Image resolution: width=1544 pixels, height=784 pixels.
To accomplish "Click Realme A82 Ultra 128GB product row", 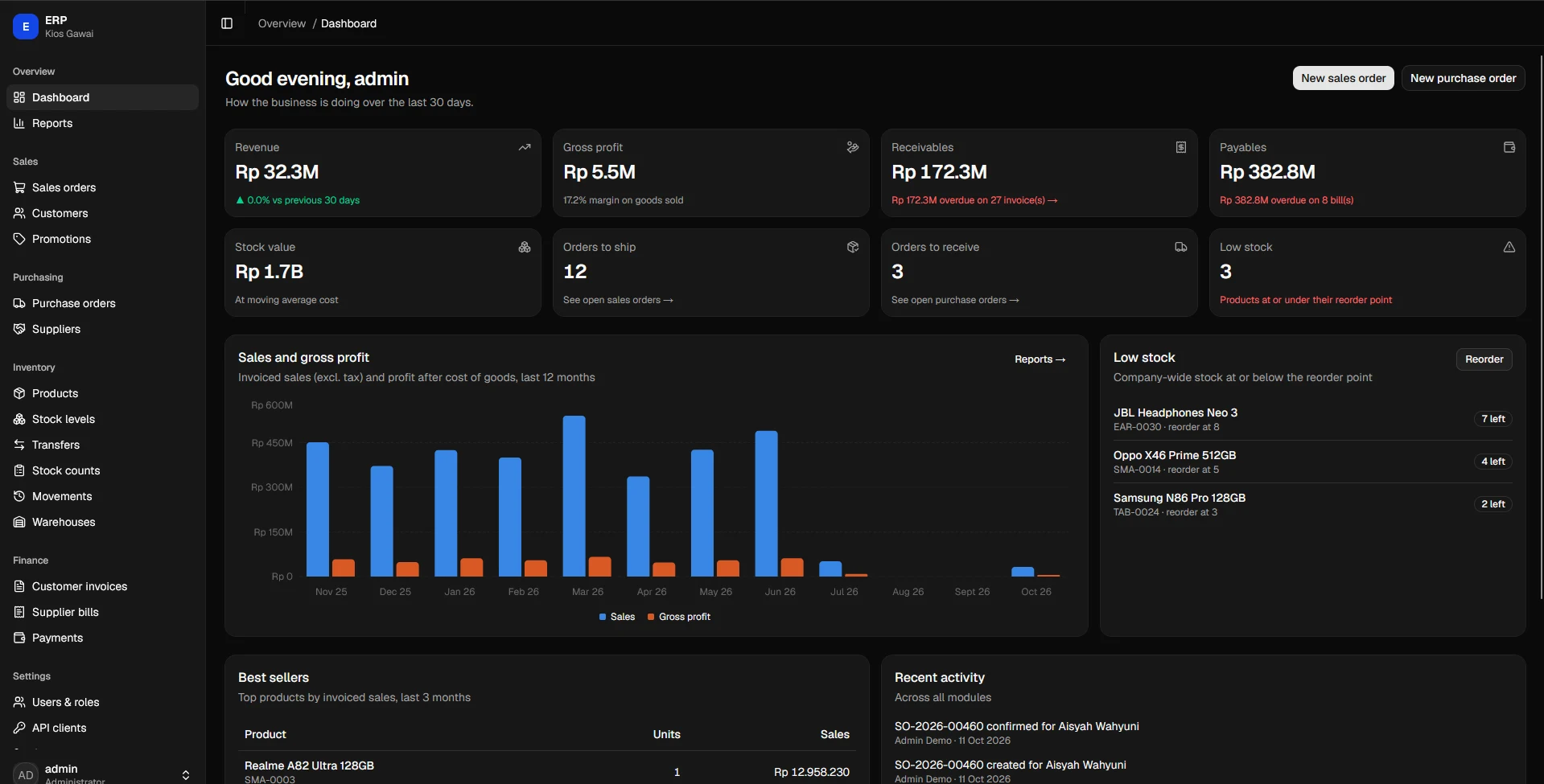I will pos(547,771).
